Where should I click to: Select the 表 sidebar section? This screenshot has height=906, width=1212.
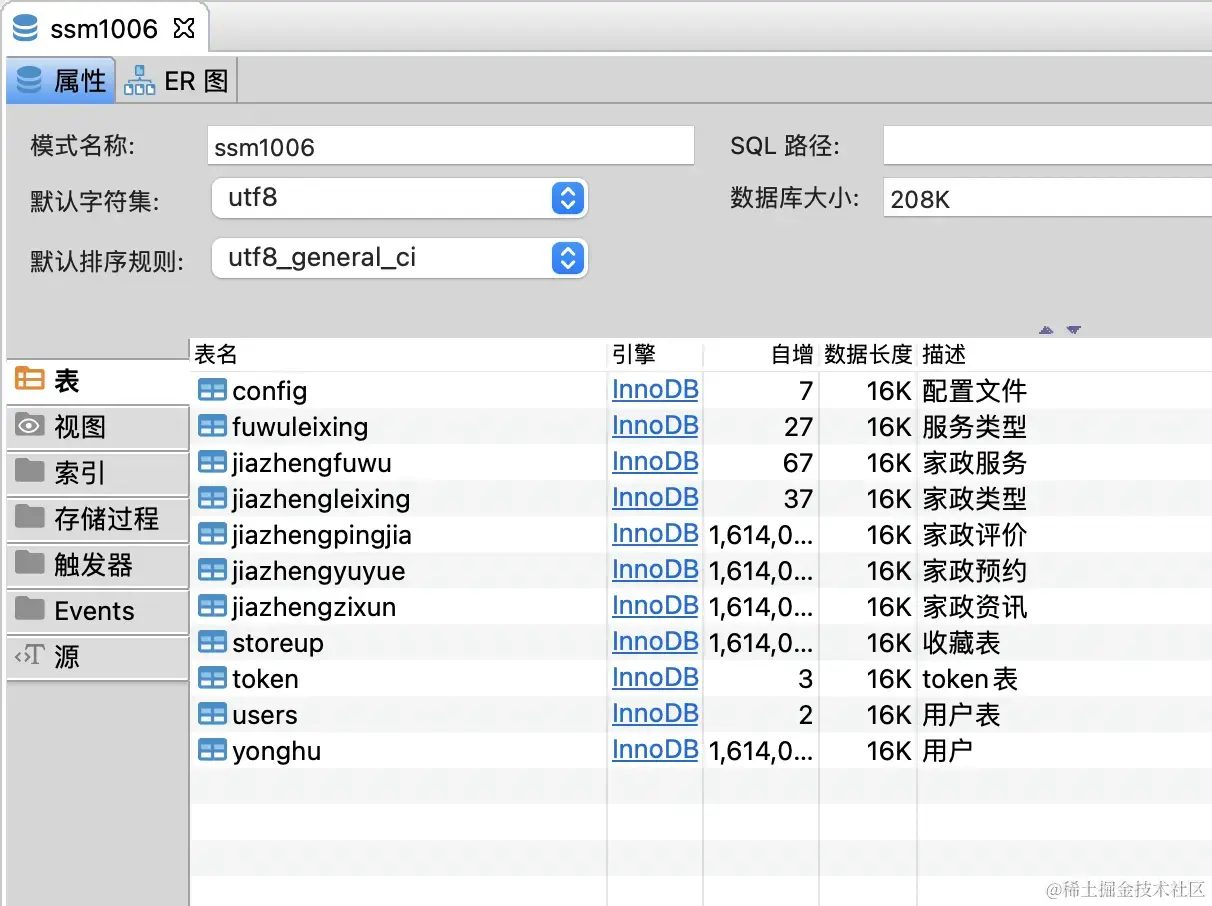click(x=97, y=381)
